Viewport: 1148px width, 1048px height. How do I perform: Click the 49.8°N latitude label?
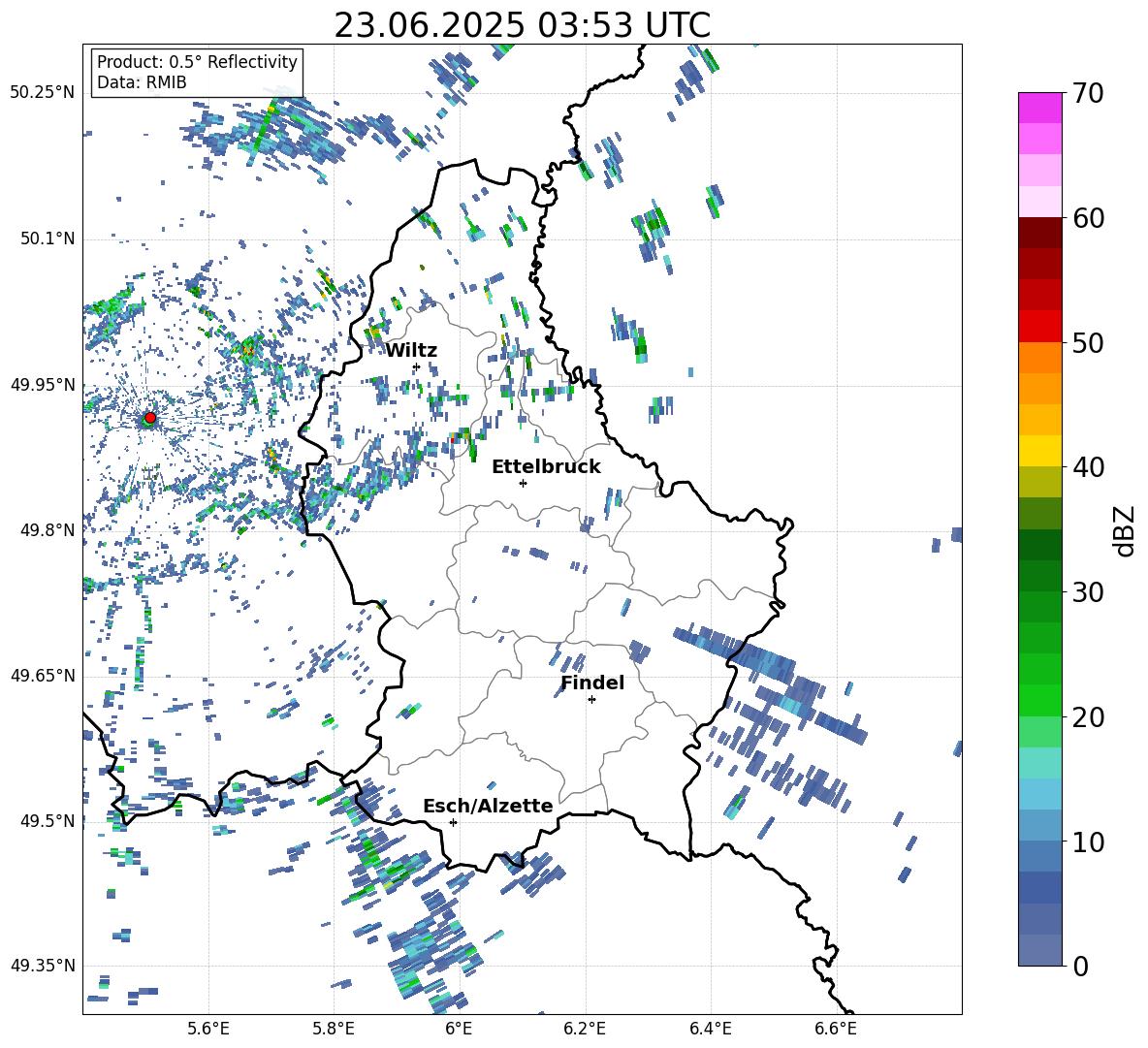click(48, 530)
